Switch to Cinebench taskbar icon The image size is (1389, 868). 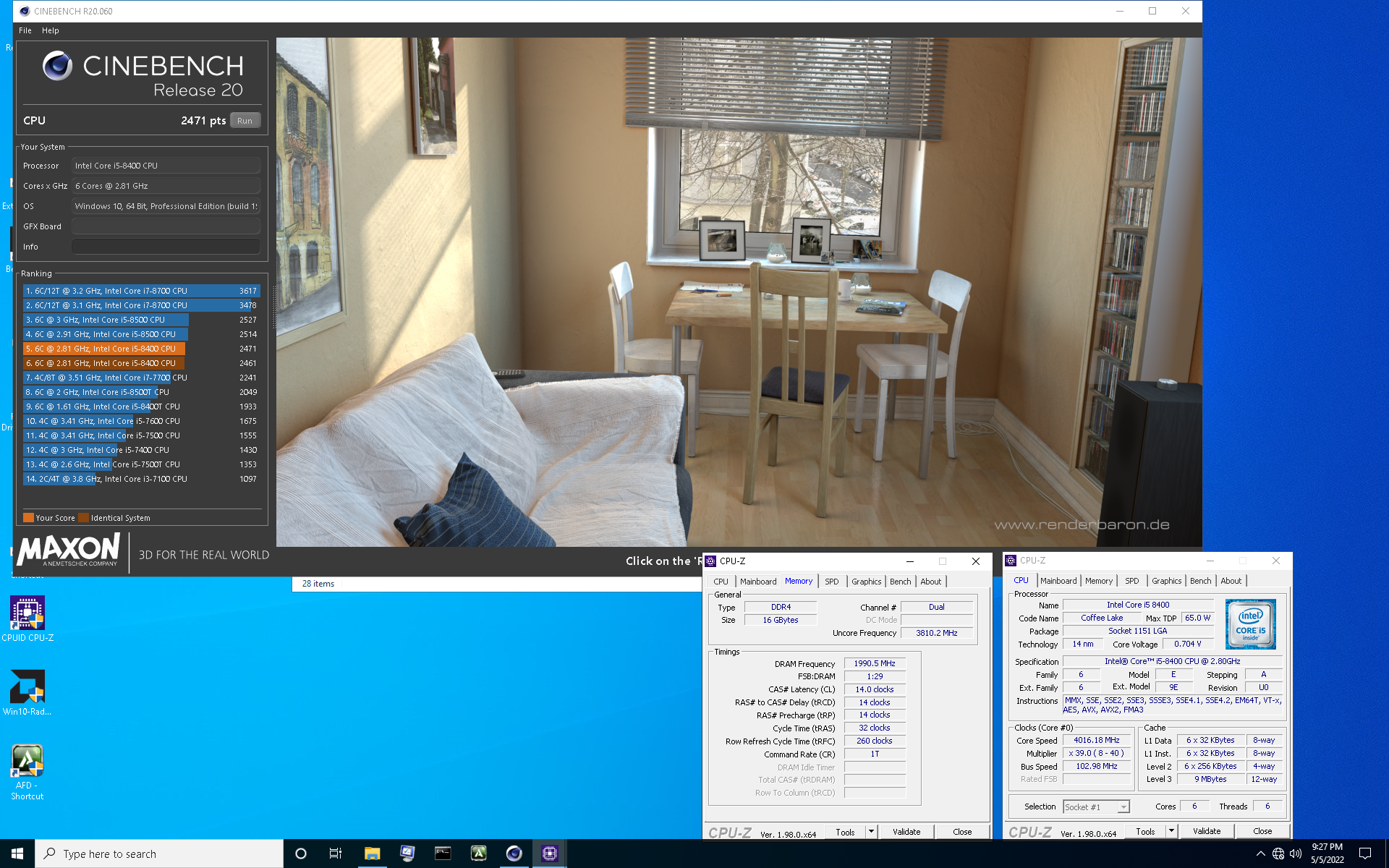[514, 854]
